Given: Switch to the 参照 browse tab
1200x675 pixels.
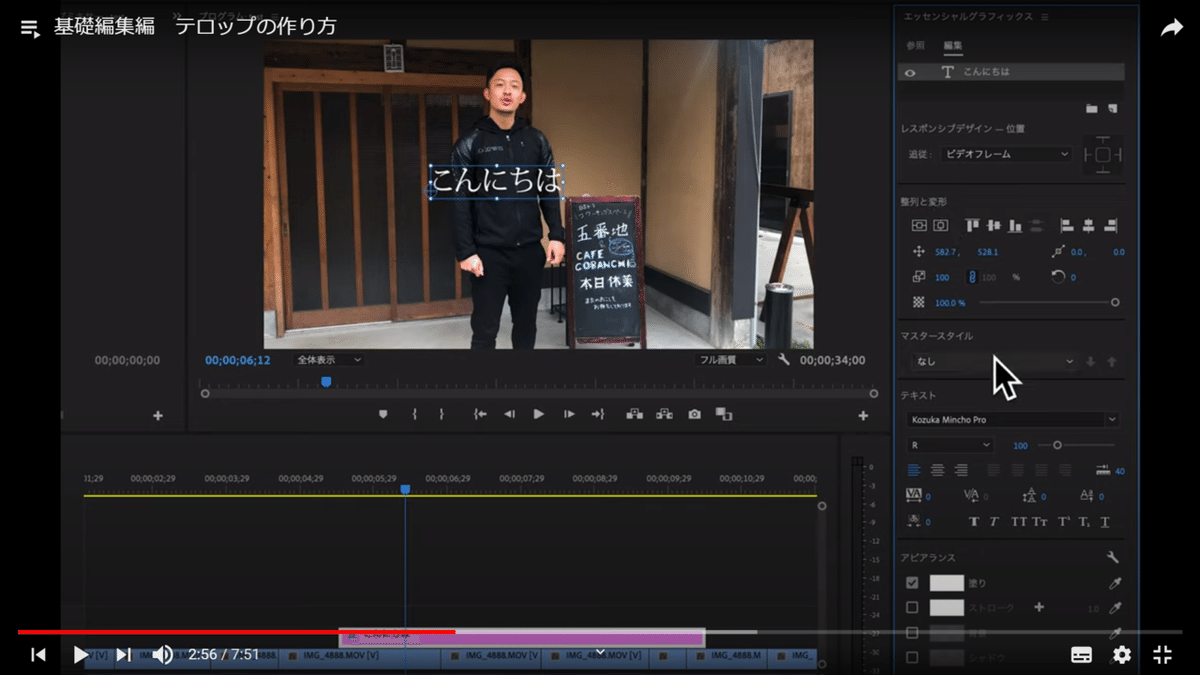Looking at the screenshot, I should coord(915,45).
